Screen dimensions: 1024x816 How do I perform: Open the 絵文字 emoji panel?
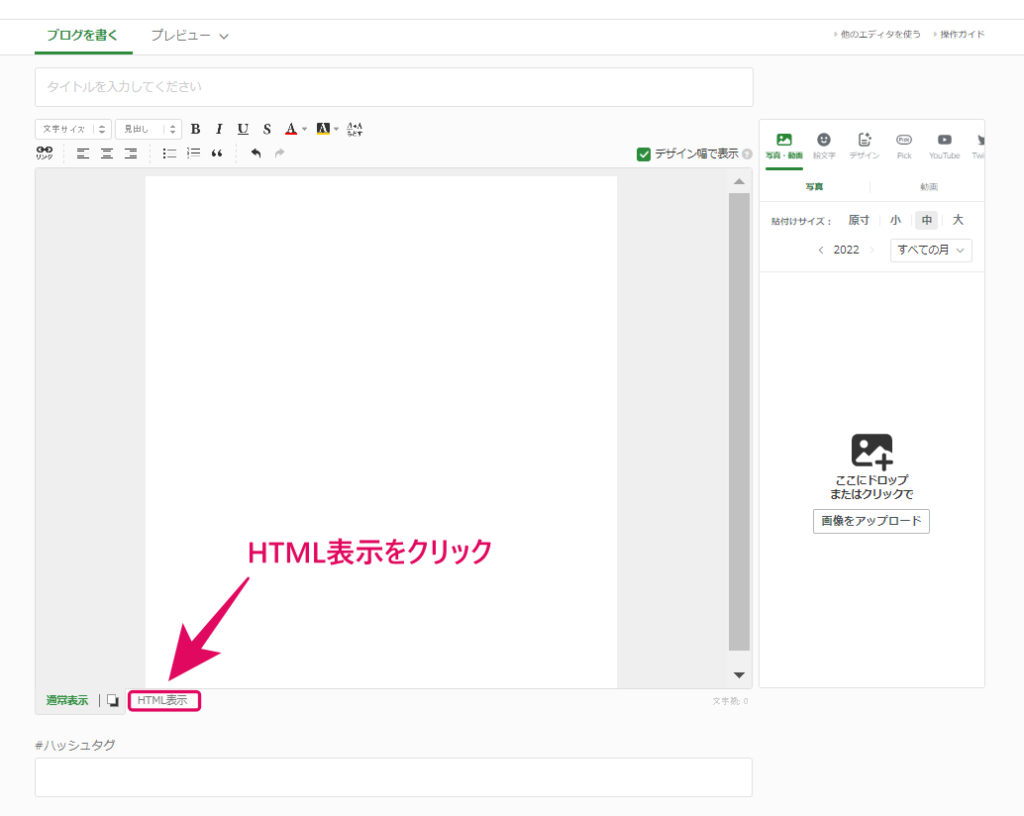tap(823, 145)
